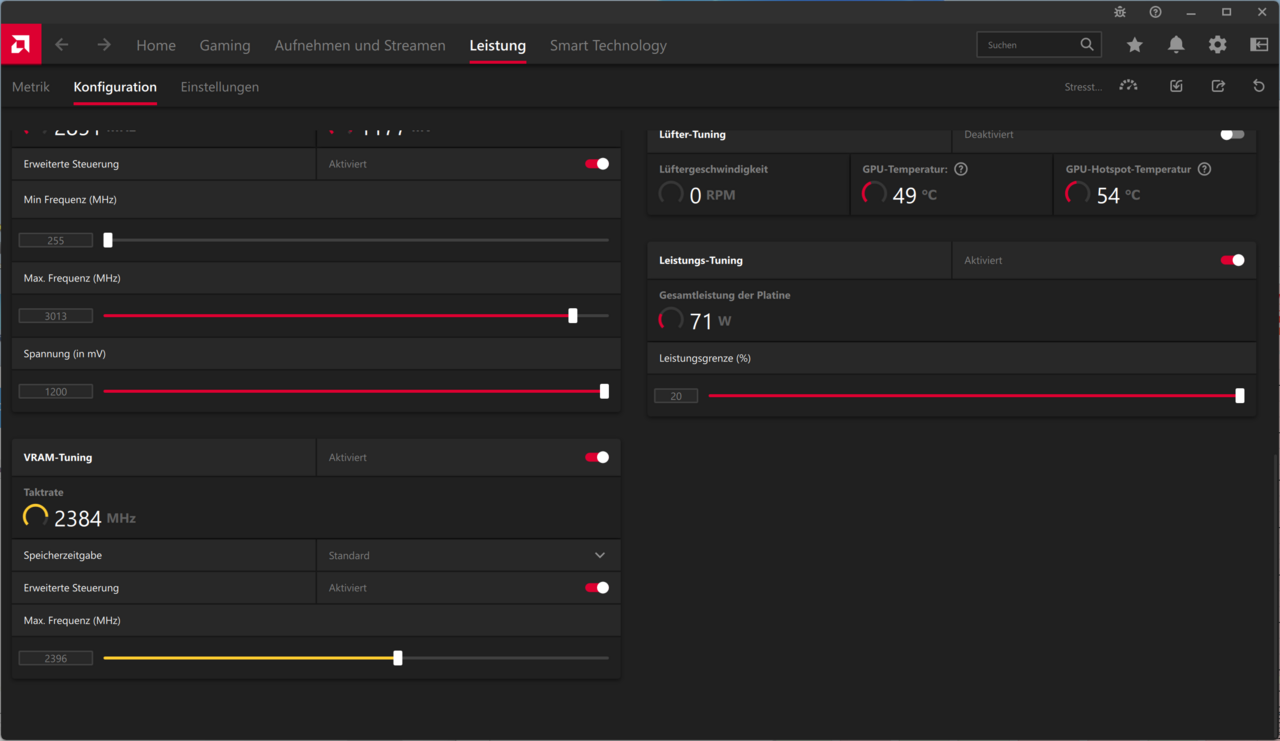
Task: Click Spannung slider handle
Action: pyautogui.click(x=604, y=391)
